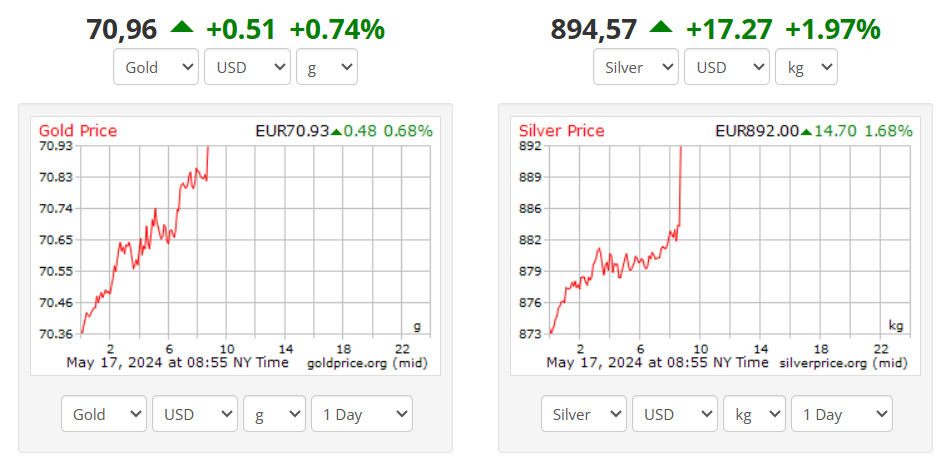Open the Gold dropdown below the Gold Price chart
The image size is (941, 464).
tap(104, 414)
